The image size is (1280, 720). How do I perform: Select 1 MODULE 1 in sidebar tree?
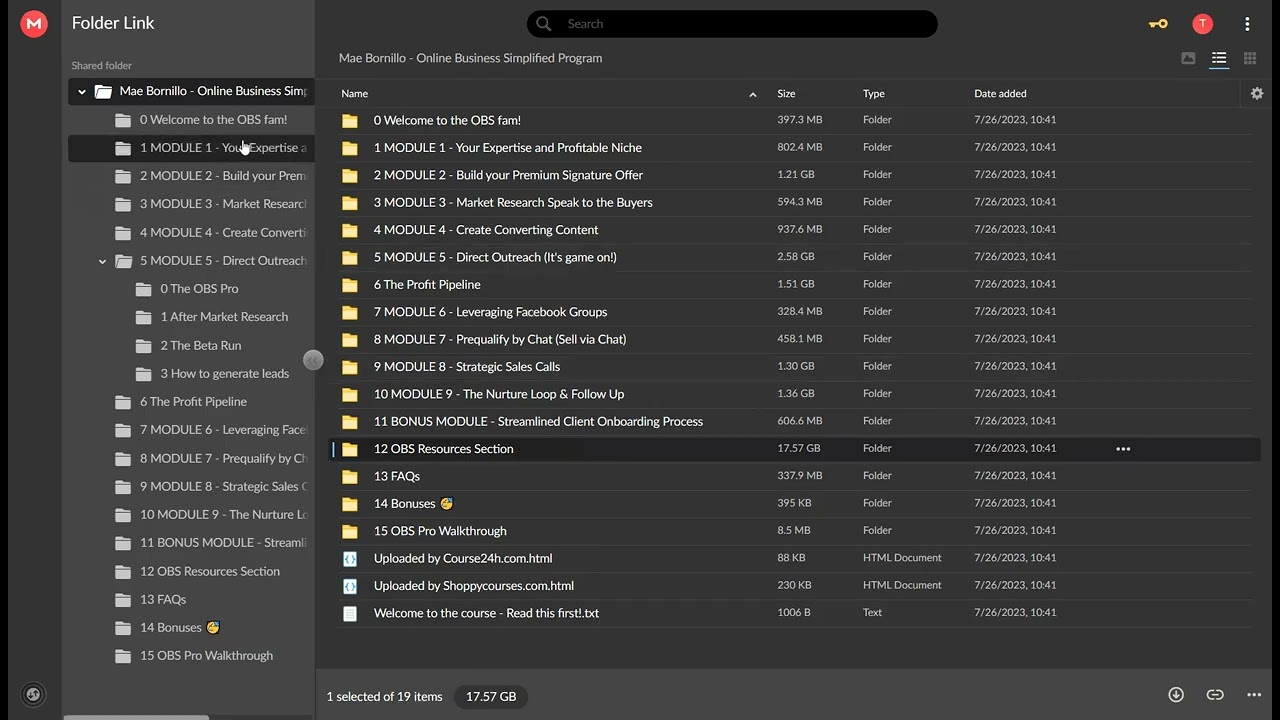click(191, 148)
